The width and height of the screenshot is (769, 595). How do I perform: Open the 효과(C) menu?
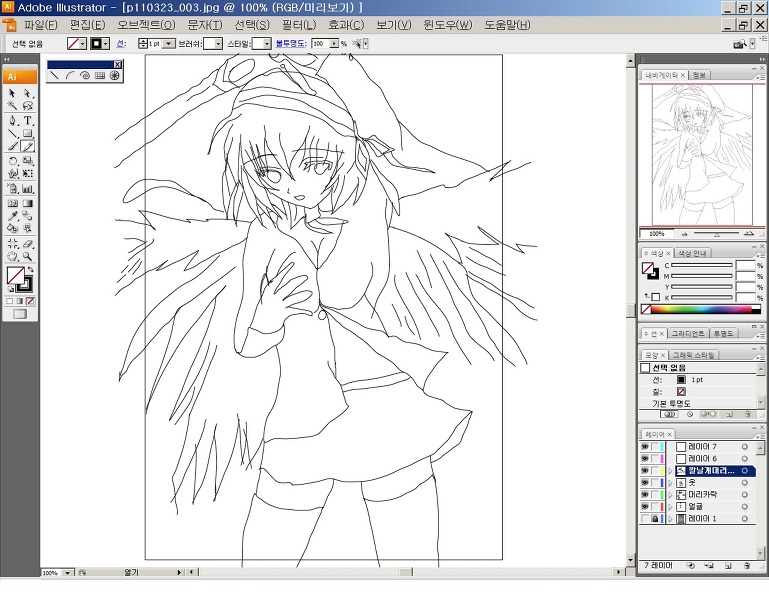pyautogui.click(x=346, y=25)
